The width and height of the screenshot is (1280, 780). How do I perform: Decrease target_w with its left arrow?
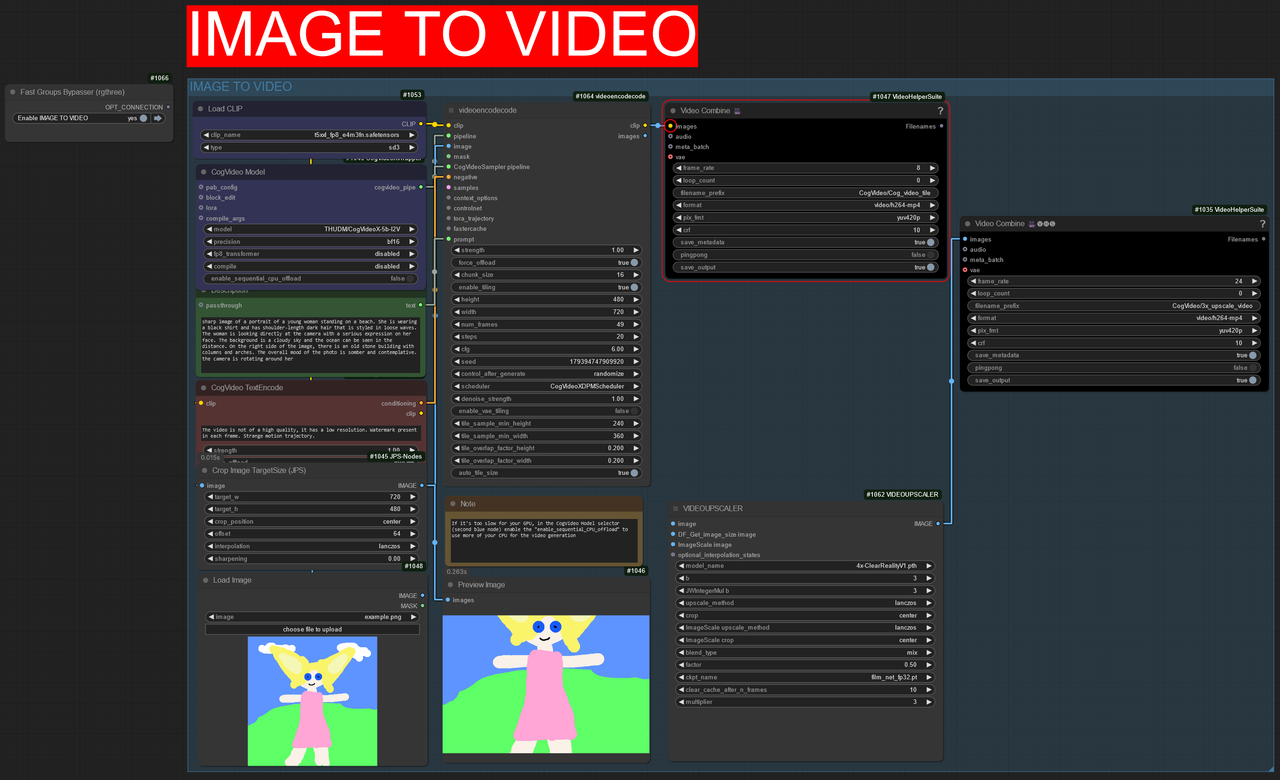210,497
